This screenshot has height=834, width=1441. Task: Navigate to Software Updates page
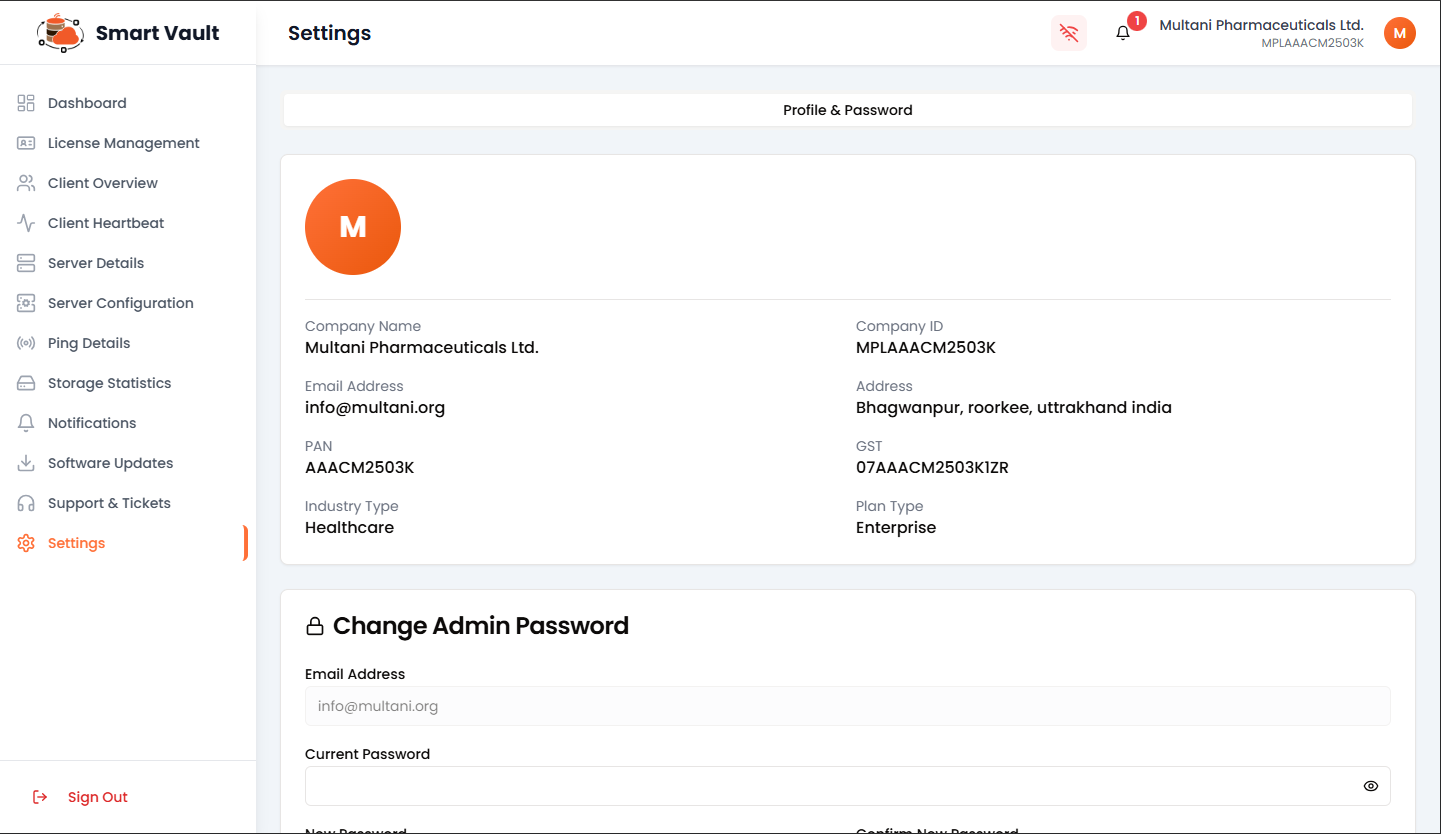[110, 463]
